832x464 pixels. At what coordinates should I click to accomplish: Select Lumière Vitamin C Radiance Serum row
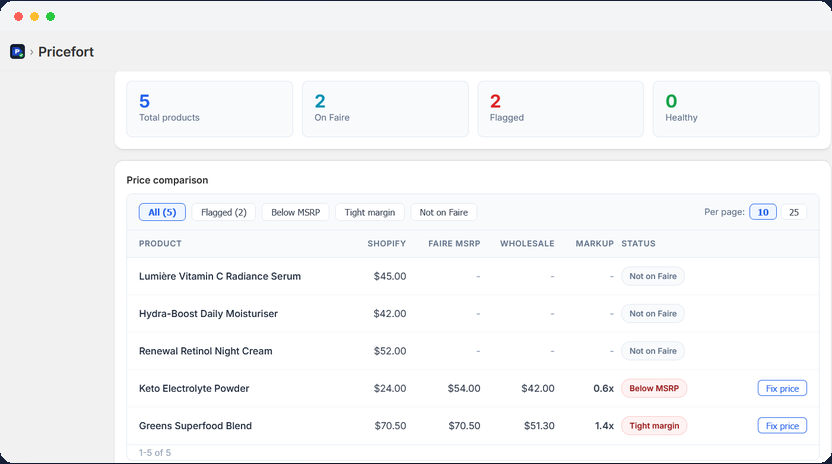click(x=473, y=277)
